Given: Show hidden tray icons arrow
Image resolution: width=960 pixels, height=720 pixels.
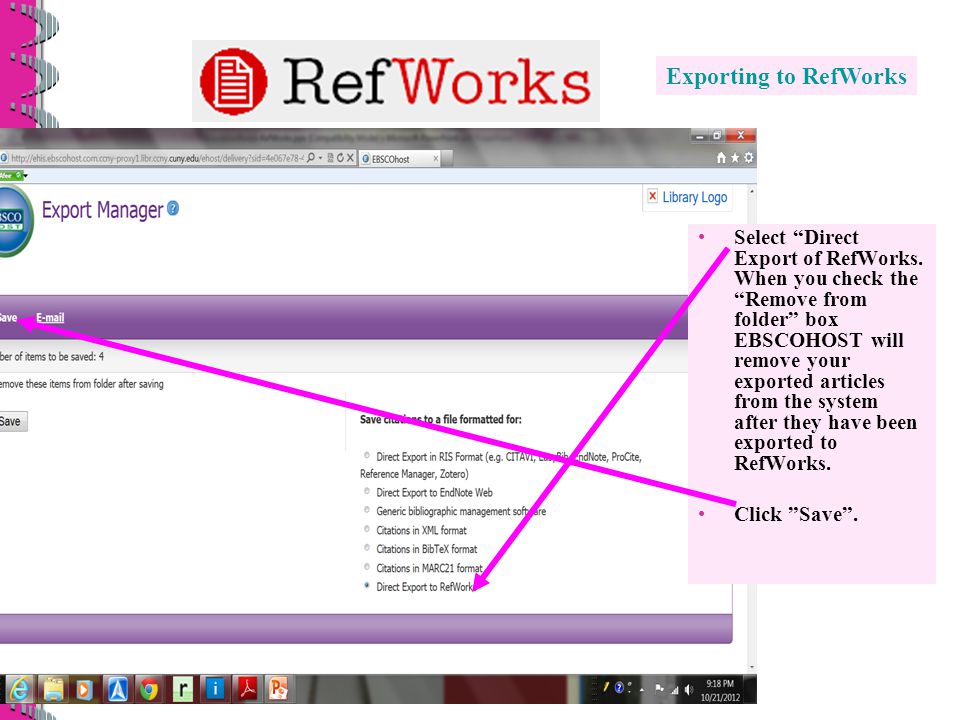Looking at the screenshot, I should tap(642, 690).
